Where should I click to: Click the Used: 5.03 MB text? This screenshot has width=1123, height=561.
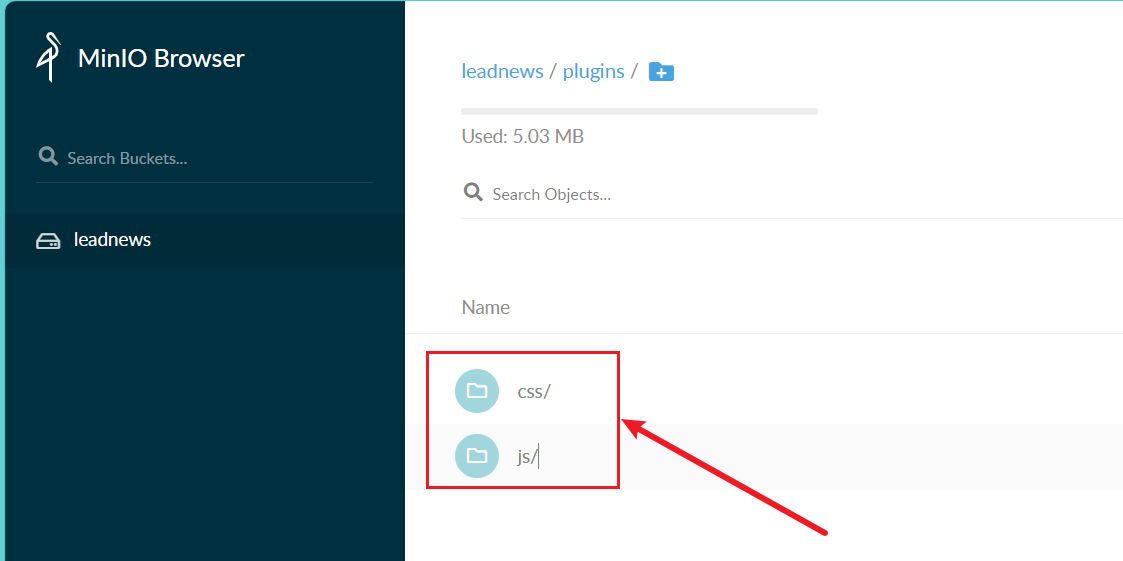[523, 136]
